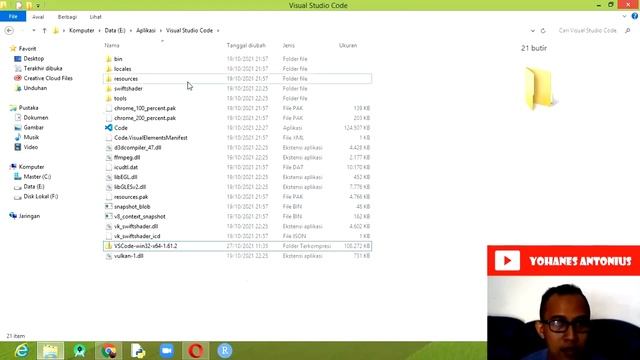Expand the address bar history dropdown
Viewport: 640px width, 360px height.
(533, 31)
